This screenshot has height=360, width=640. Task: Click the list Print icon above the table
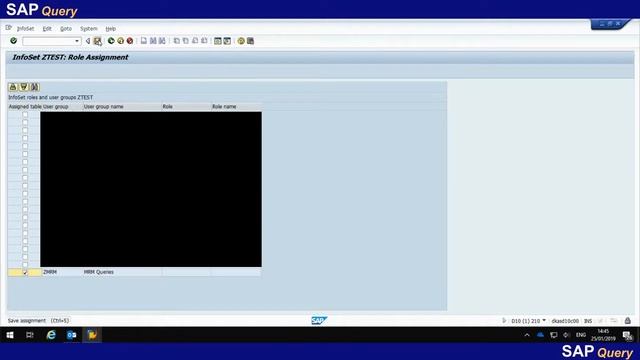coord(13,87)
